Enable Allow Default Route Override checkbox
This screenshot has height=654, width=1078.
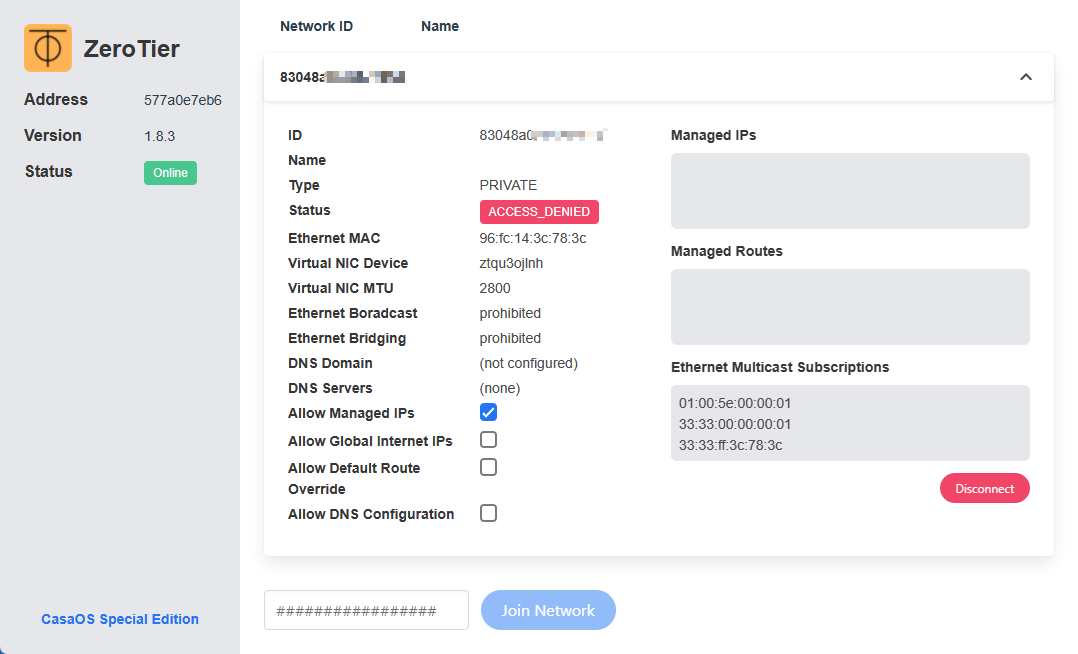(x=488, y=467)
